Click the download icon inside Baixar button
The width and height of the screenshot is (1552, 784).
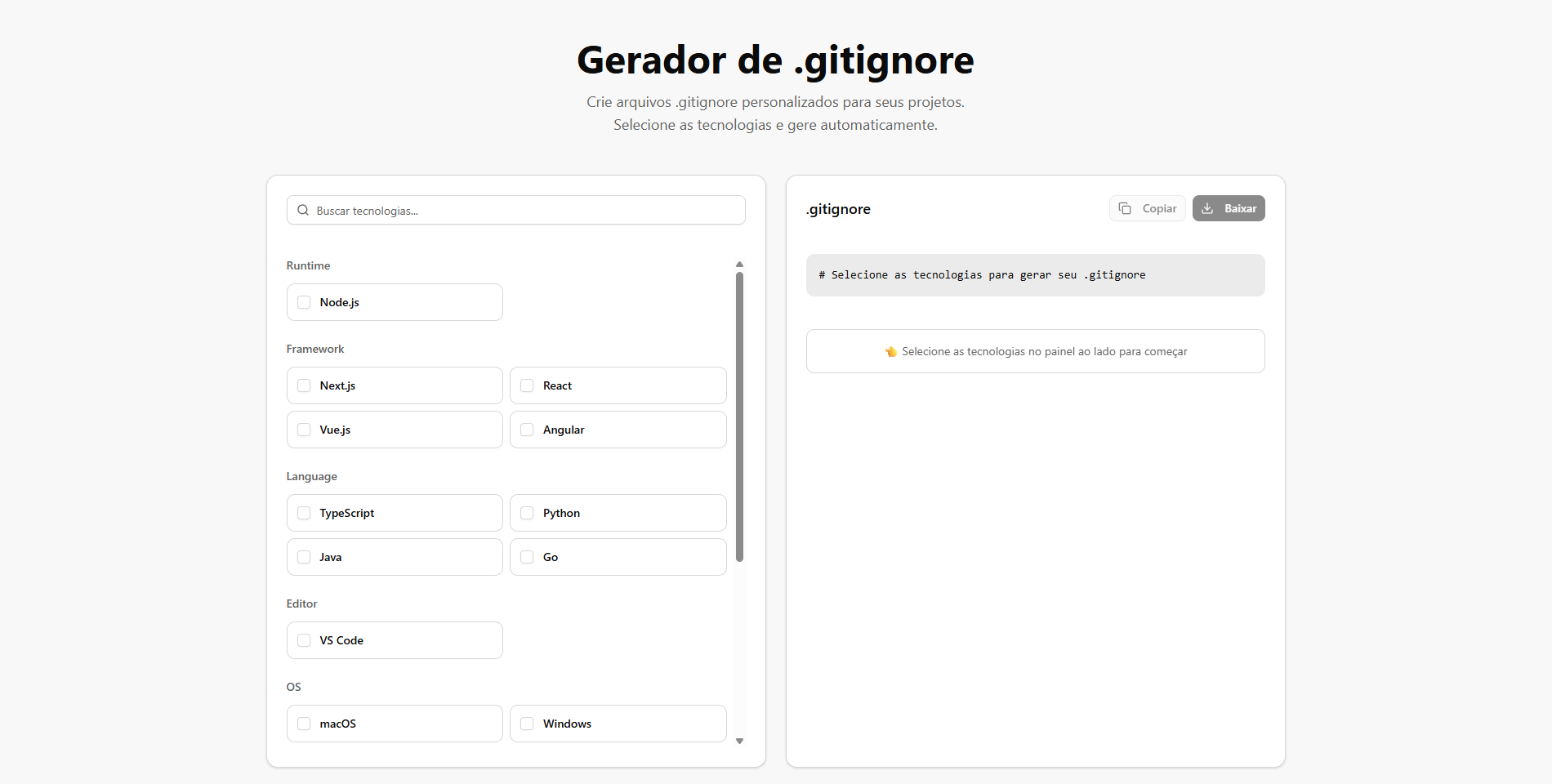1207,208
